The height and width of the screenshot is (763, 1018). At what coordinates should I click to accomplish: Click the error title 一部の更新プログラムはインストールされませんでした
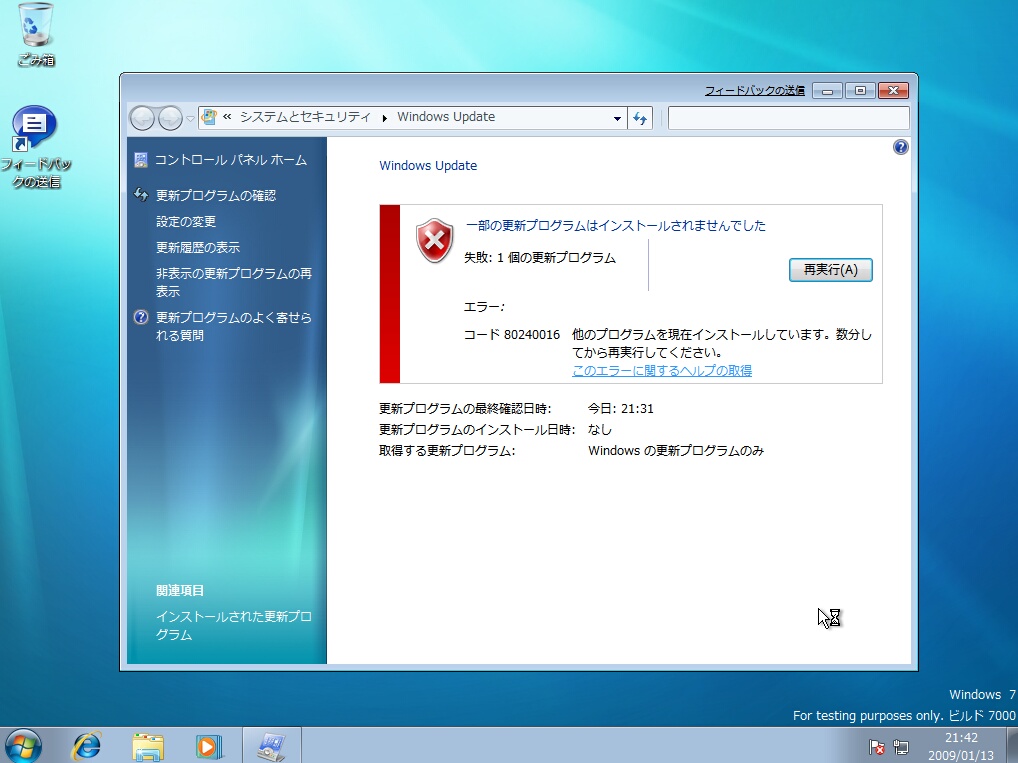(x=616, y=225)
